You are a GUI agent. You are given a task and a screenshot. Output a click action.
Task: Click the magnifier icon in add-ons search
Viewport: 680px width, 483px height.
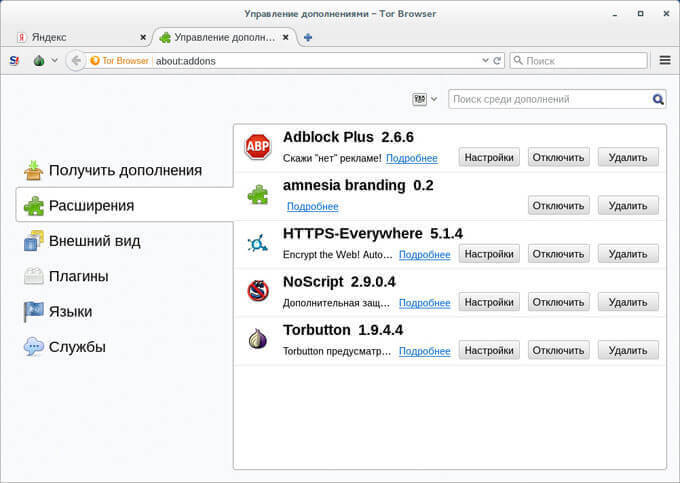(658, 99)
